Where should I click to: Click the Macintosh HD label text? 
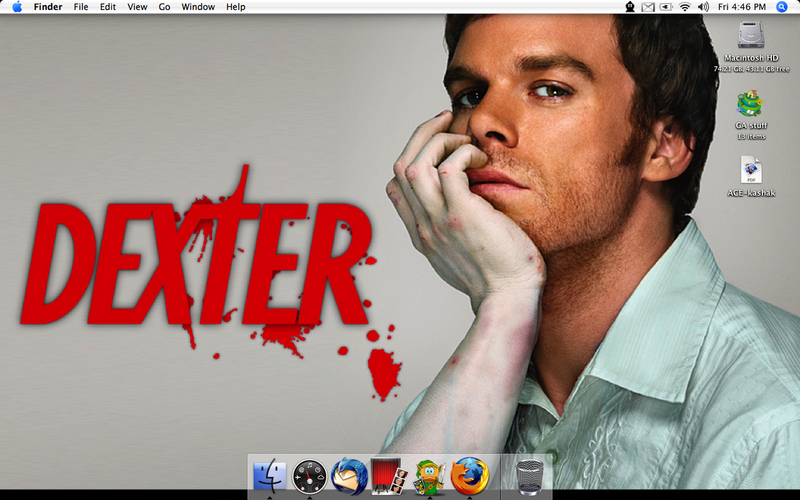(x=751, y=58)
